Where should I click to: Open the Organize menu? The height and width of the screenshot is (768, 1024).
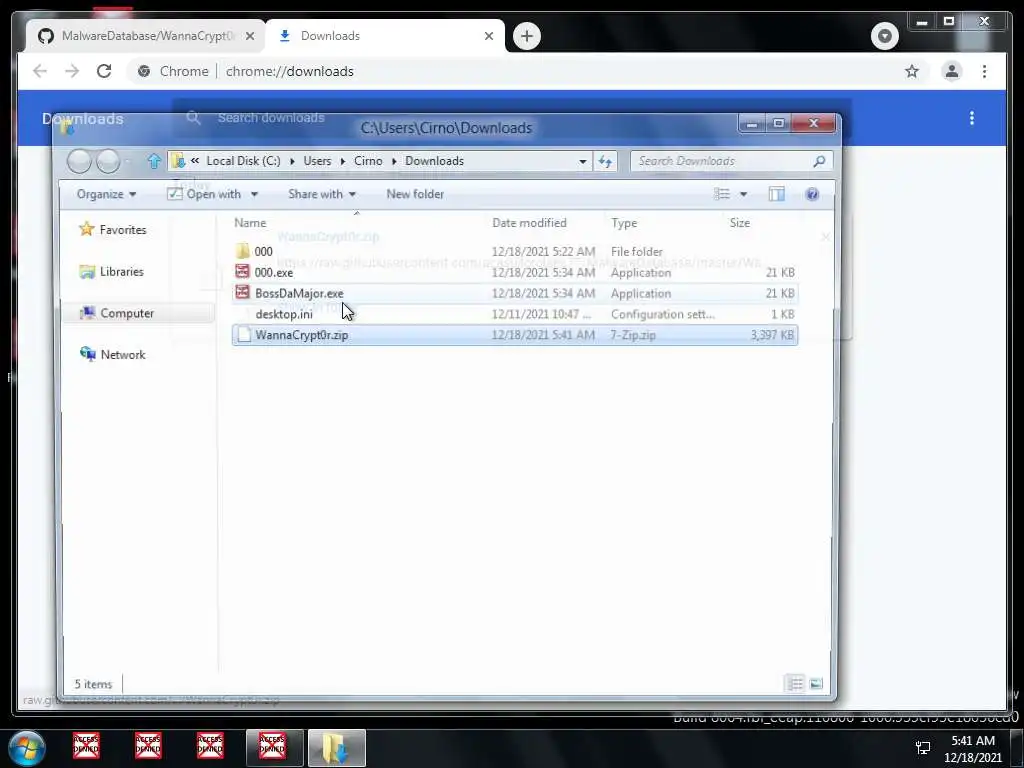point(106,194)
